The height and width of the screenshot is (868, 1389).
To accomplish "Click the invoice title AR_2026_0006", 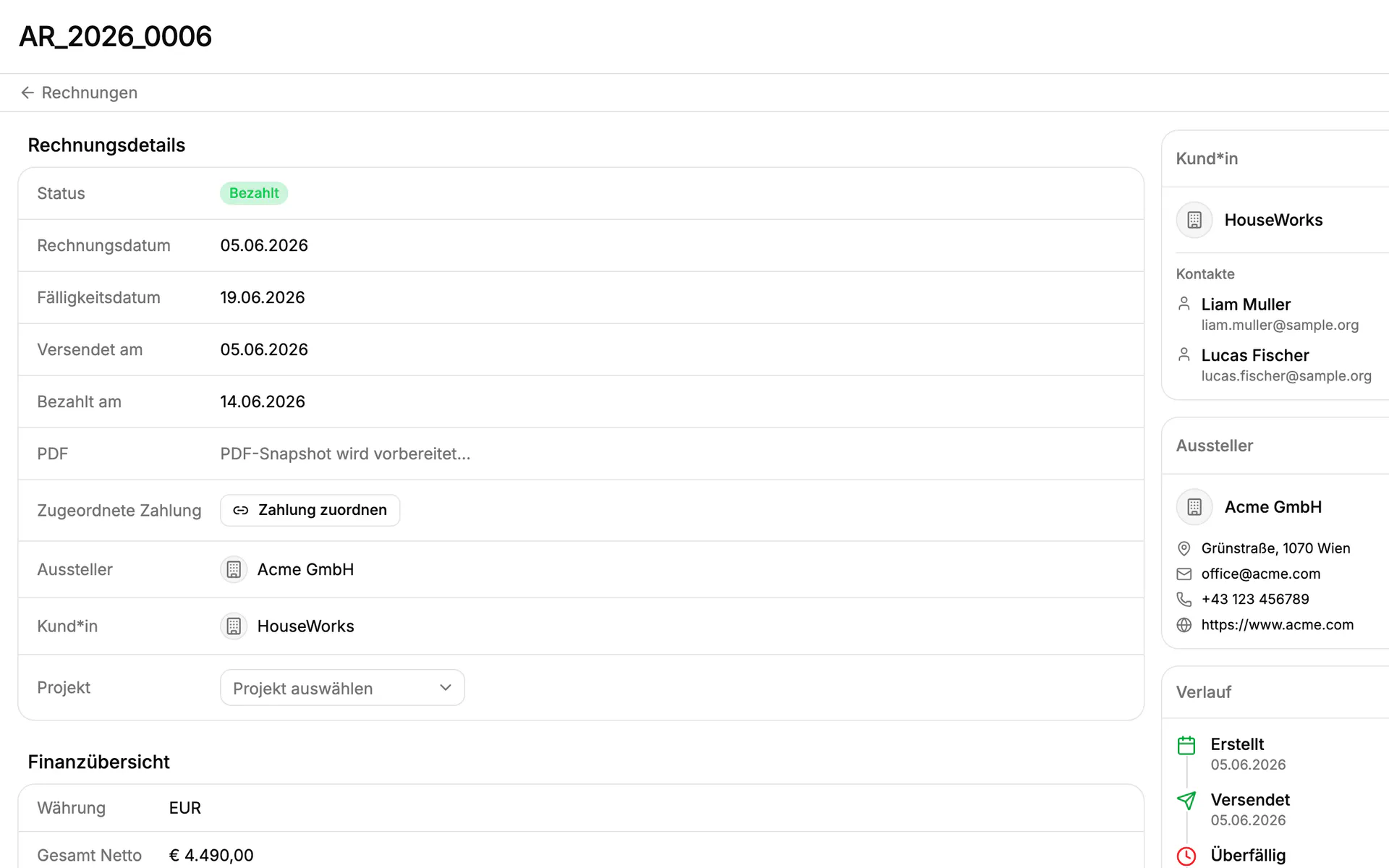I will click(115, 36).
